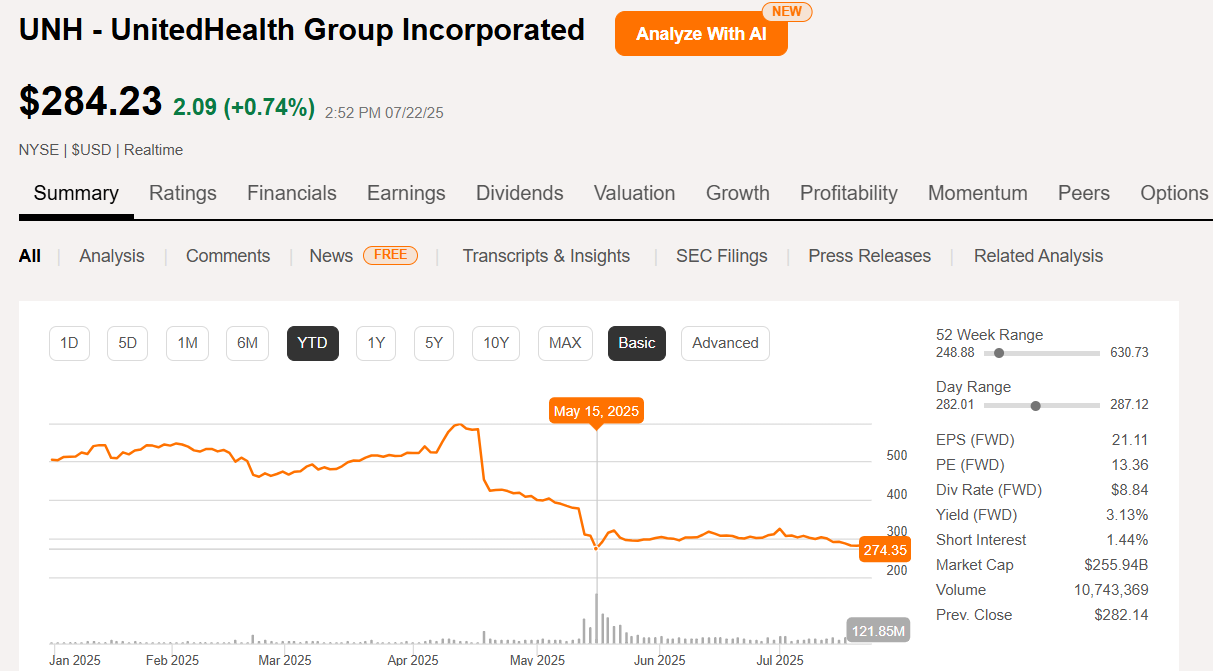This screenshot has width=1213, height=671.
Task: Click the $284.23 current price
Action: [x=90, y=102]
